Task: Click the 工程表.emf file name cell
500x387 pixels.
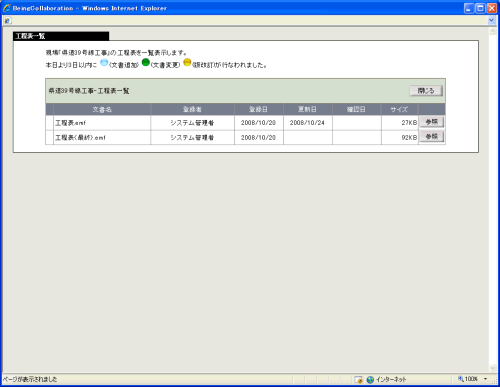Action: (x=102, y=123)
